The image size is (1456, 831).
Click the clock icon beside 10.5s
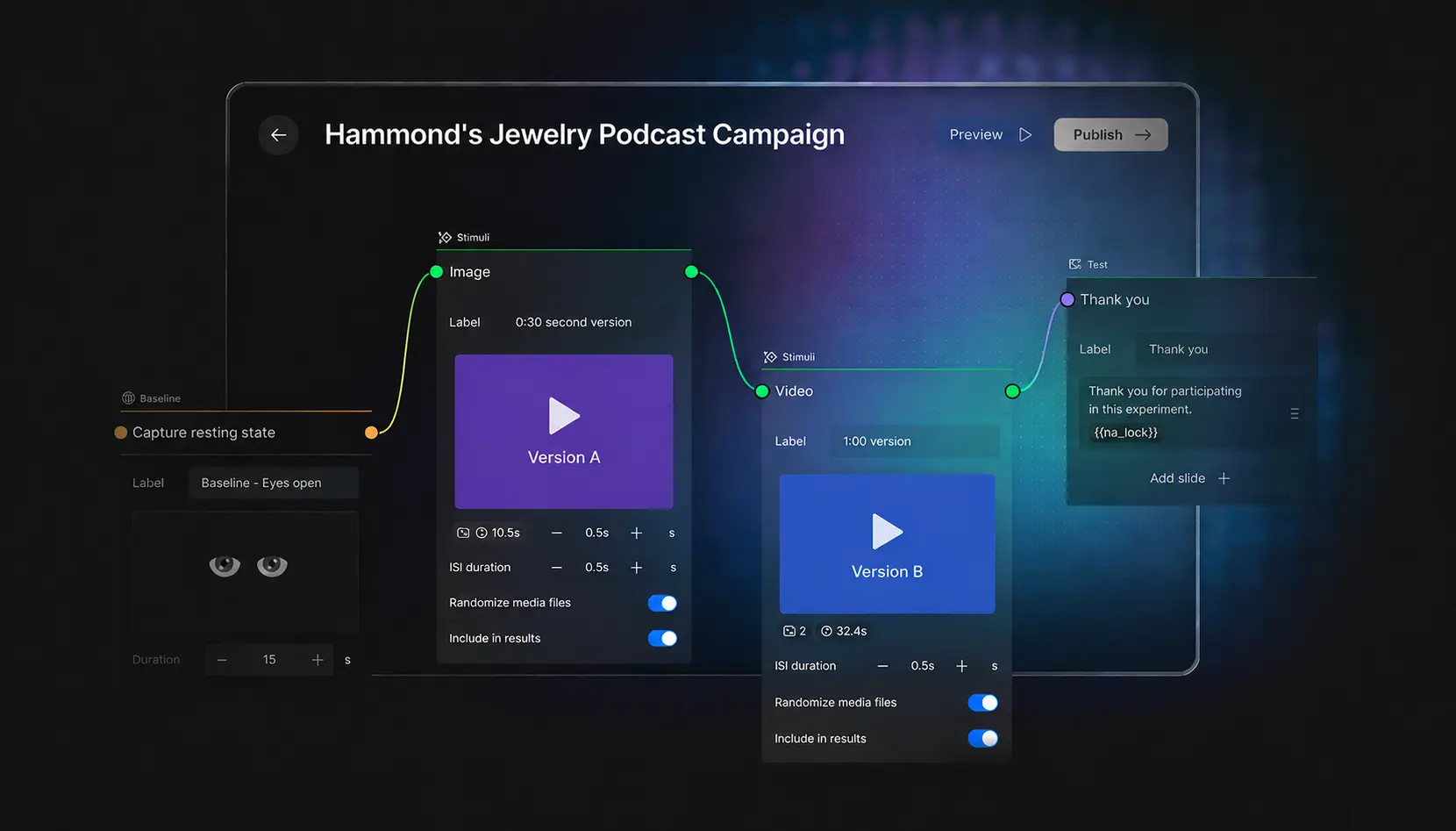point(482,533)
